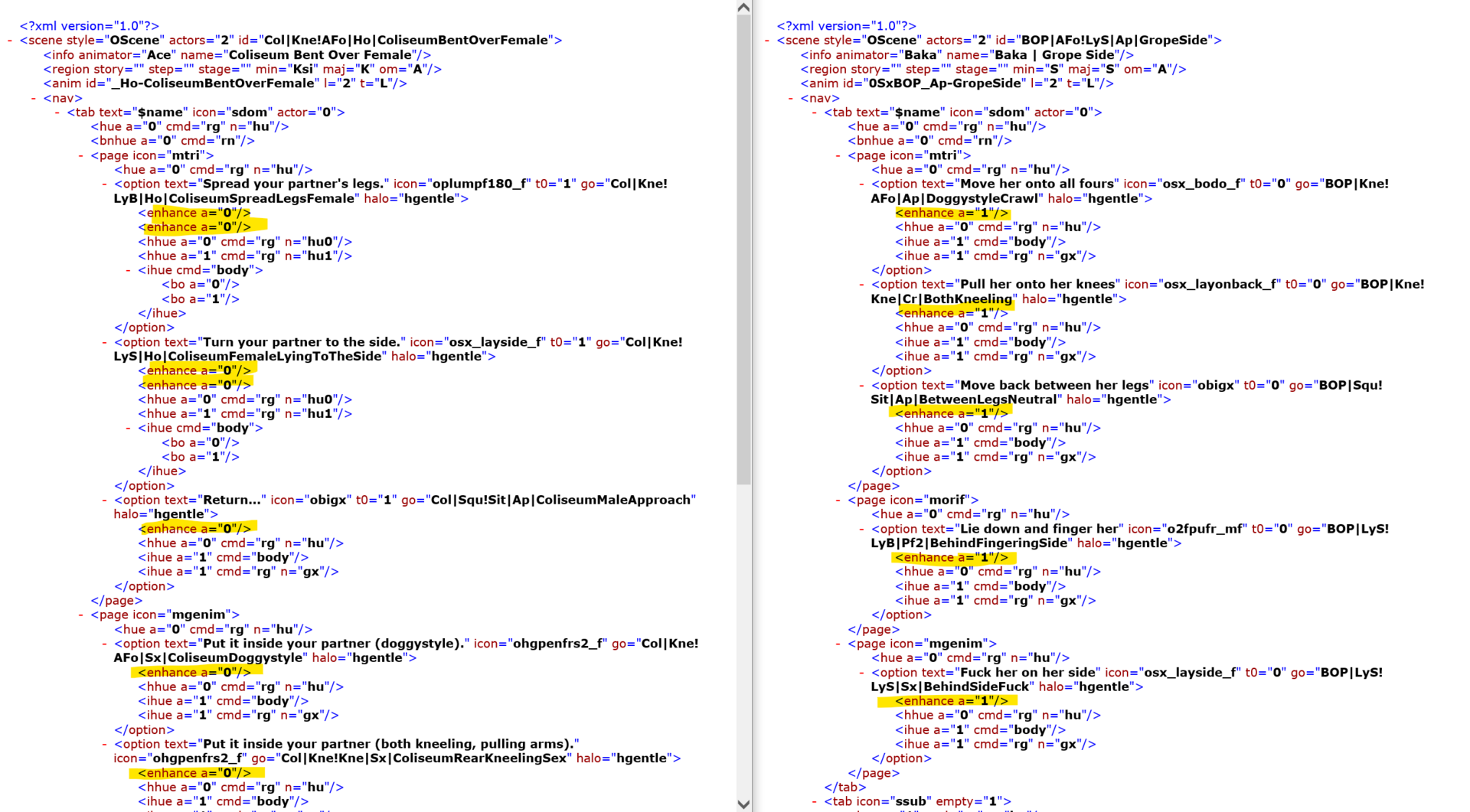This screenshot has height=812, width=1470.
Task: Collapse the "Turn your partner to the side." option
Action: point(105,342)
